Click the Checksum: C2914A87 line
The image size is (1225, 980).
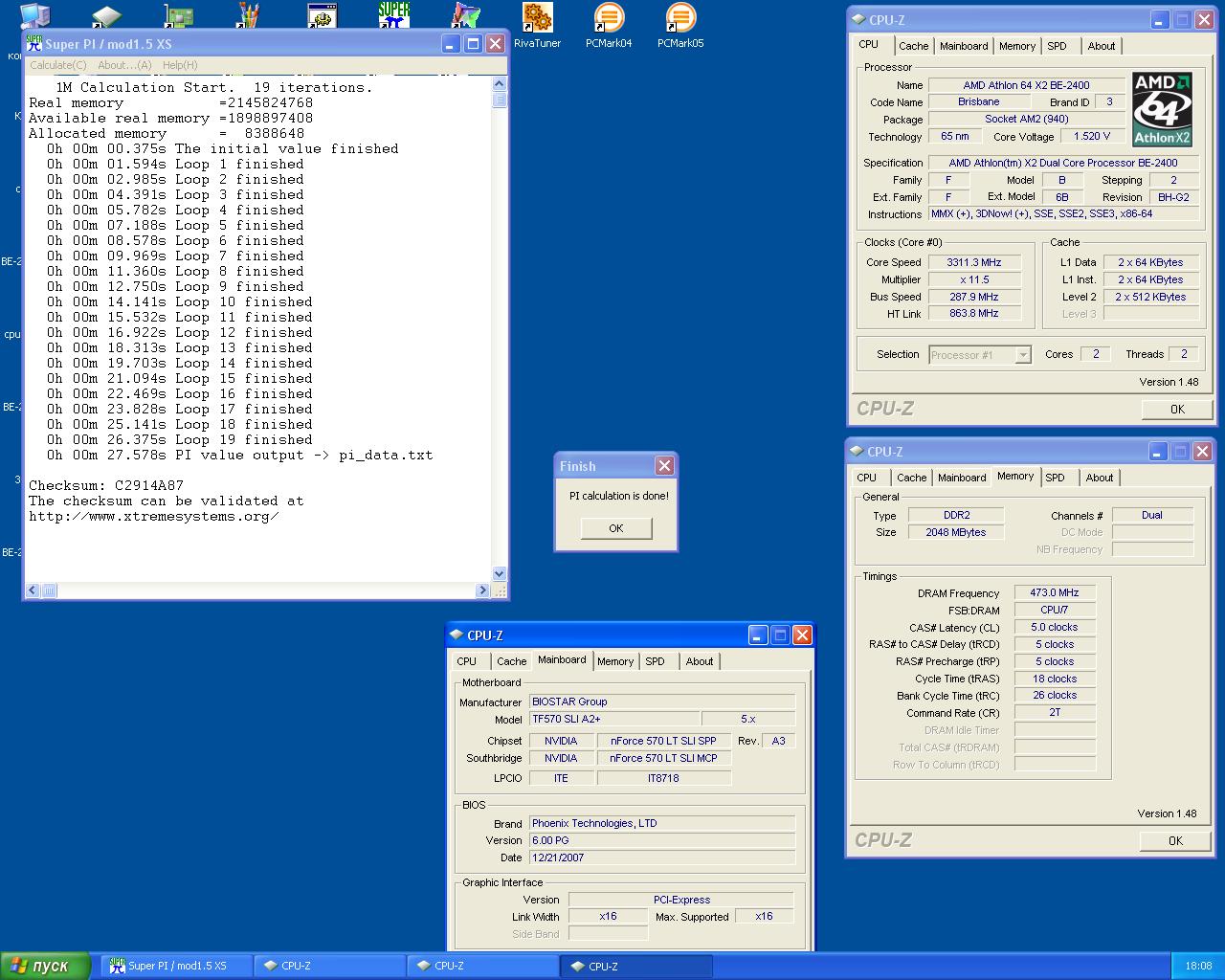tap(106, 485)
